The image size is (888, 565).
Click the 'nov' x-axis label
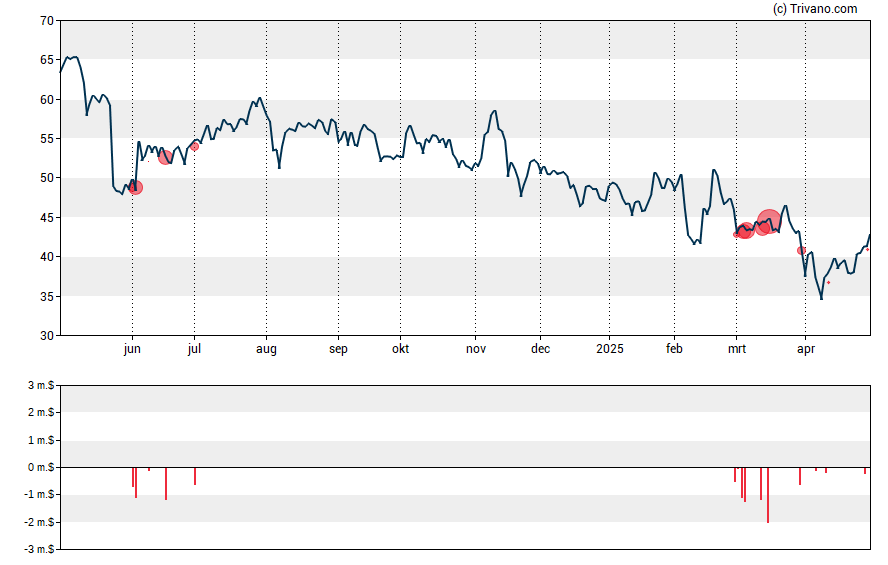pos(476,349)
